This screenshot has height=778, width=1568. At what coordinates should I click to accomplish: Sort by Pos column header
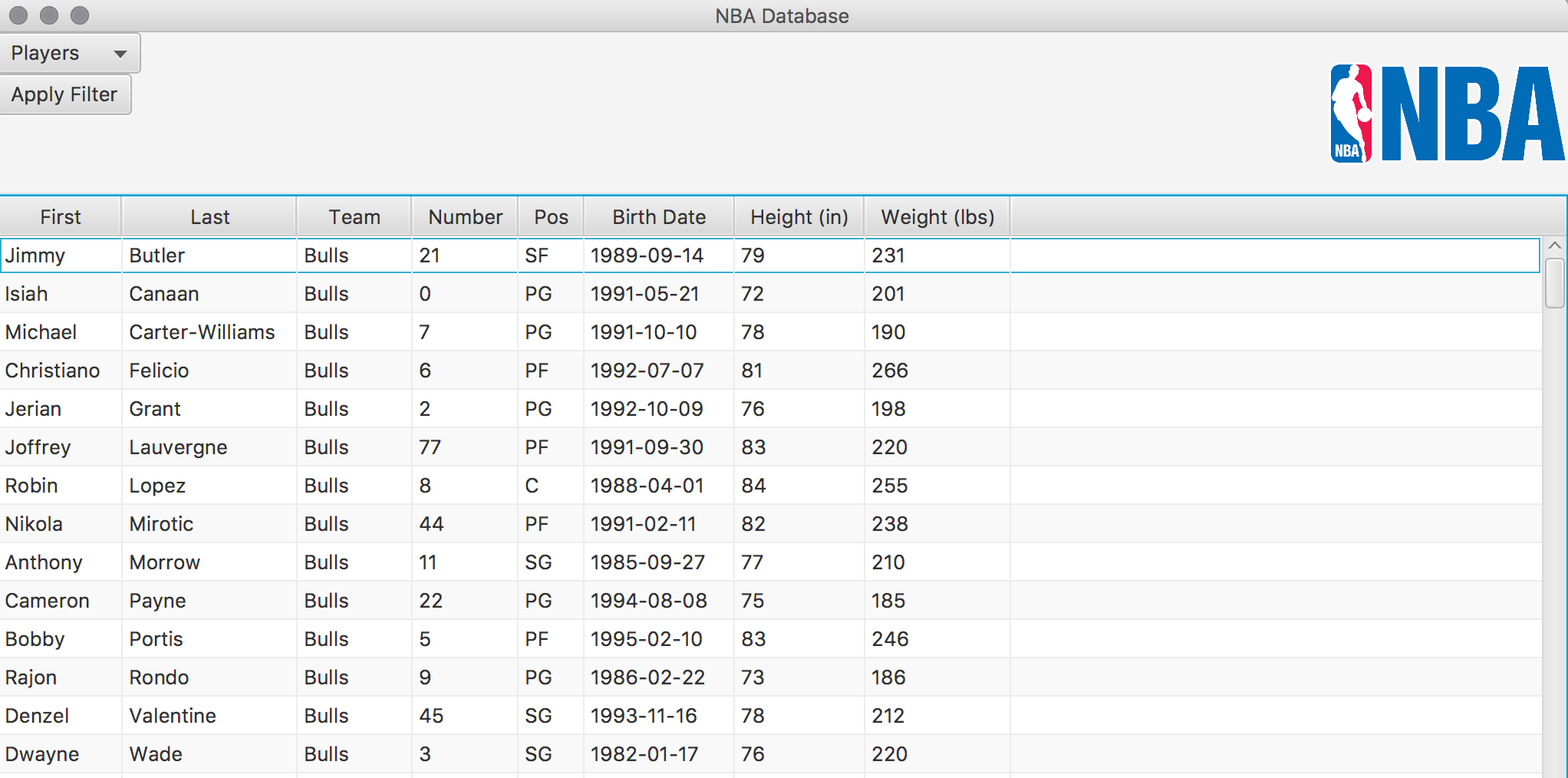click(551, 217)
